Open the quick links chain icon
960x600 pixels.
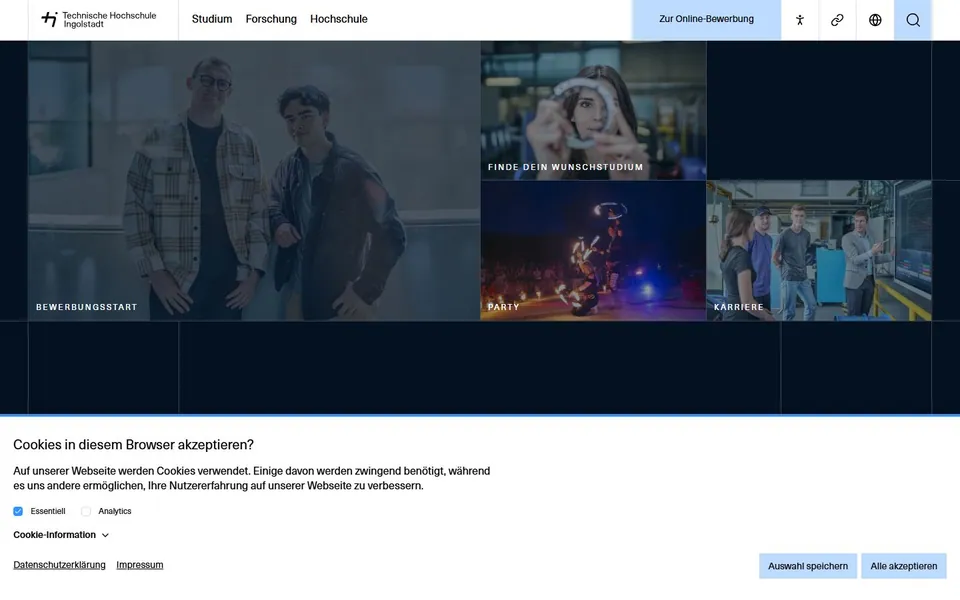pos(837,20)
